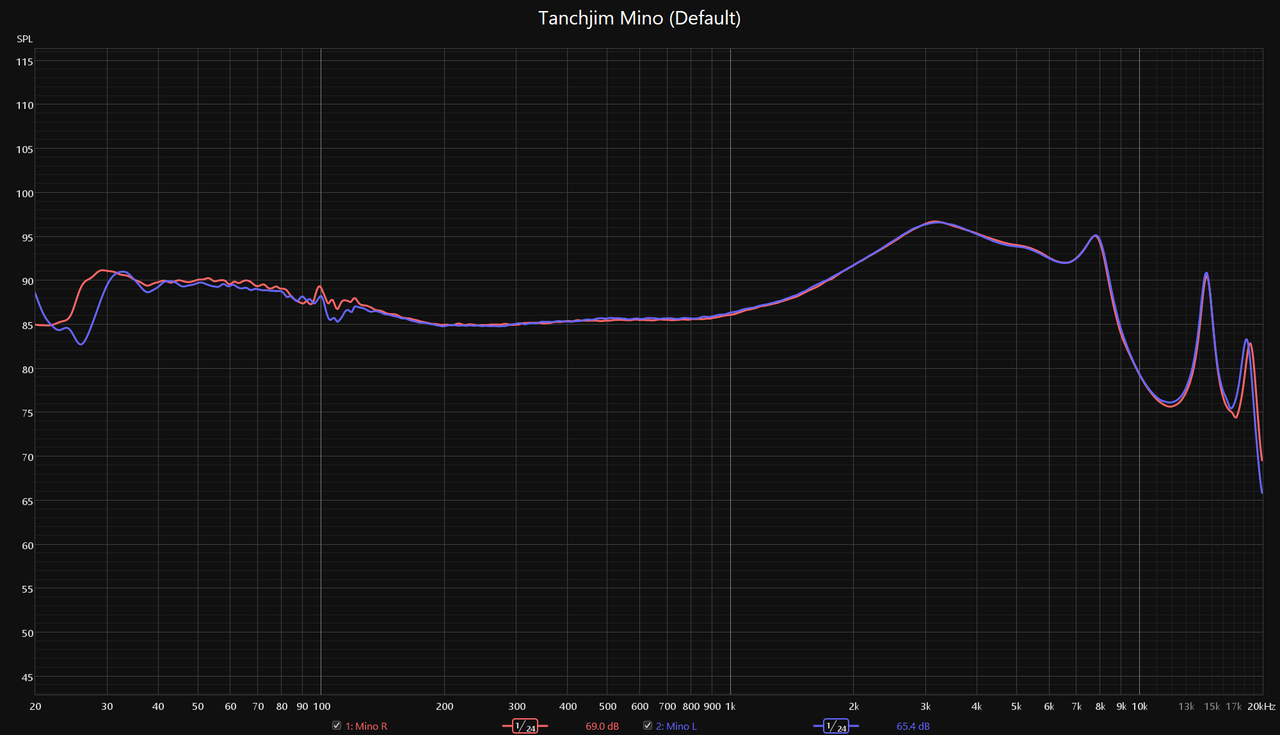Click the red 1/24 smoothing indicator
Screen dimensions: 1280x735
525,726
